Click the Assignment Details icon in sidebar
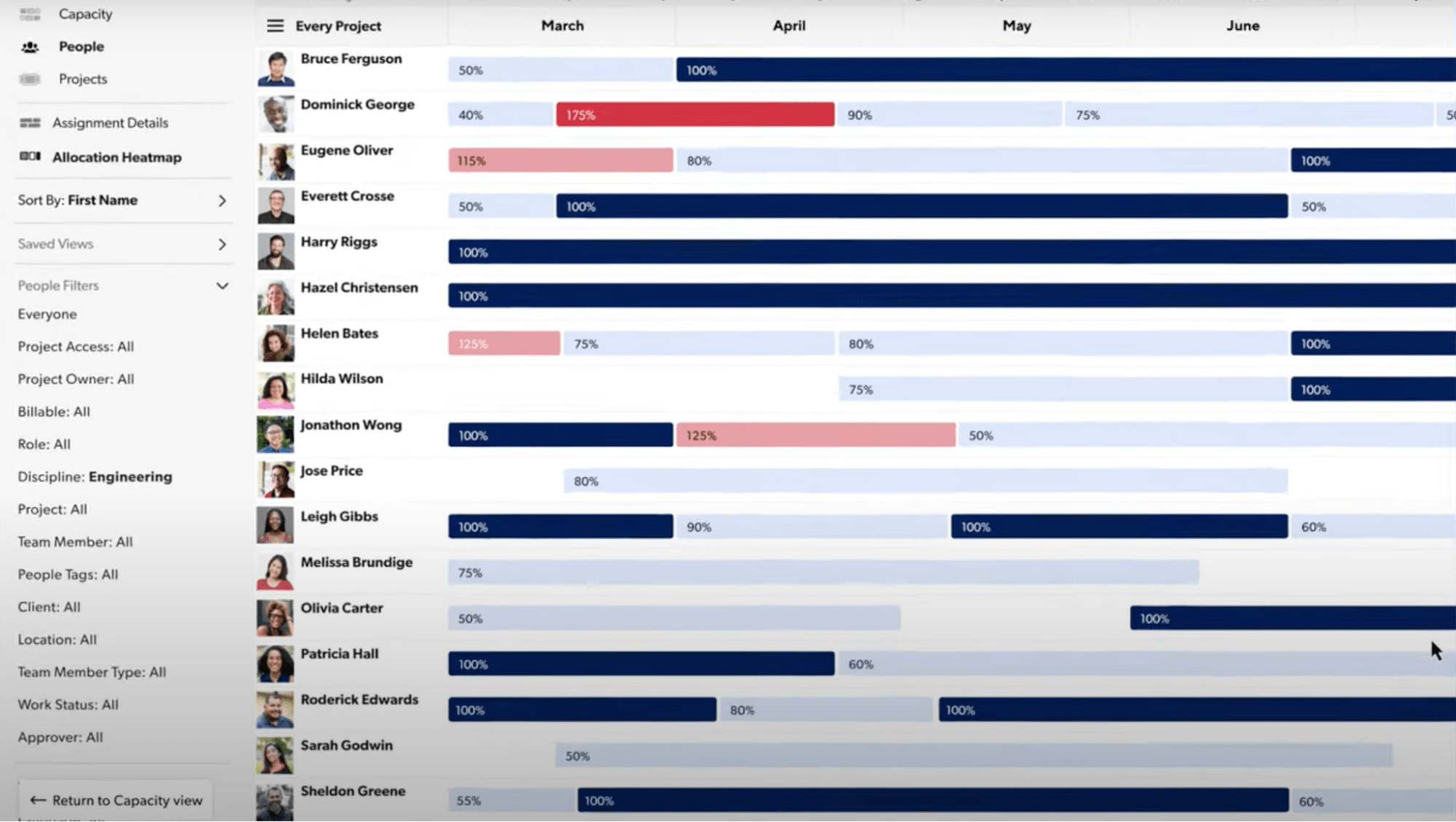 pos(29,122)
